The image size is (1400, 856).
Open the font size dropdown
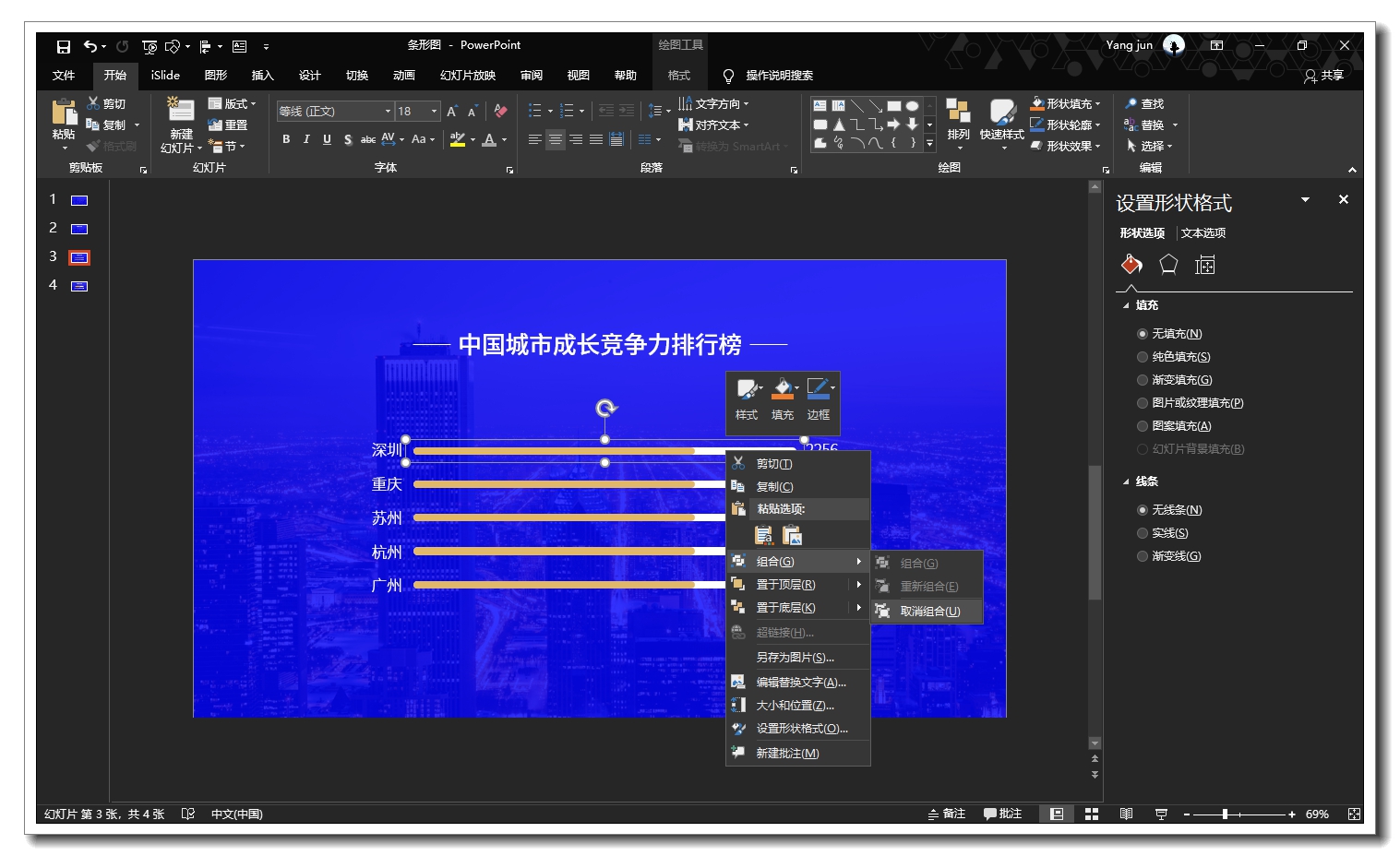click(x=434, y=112)
